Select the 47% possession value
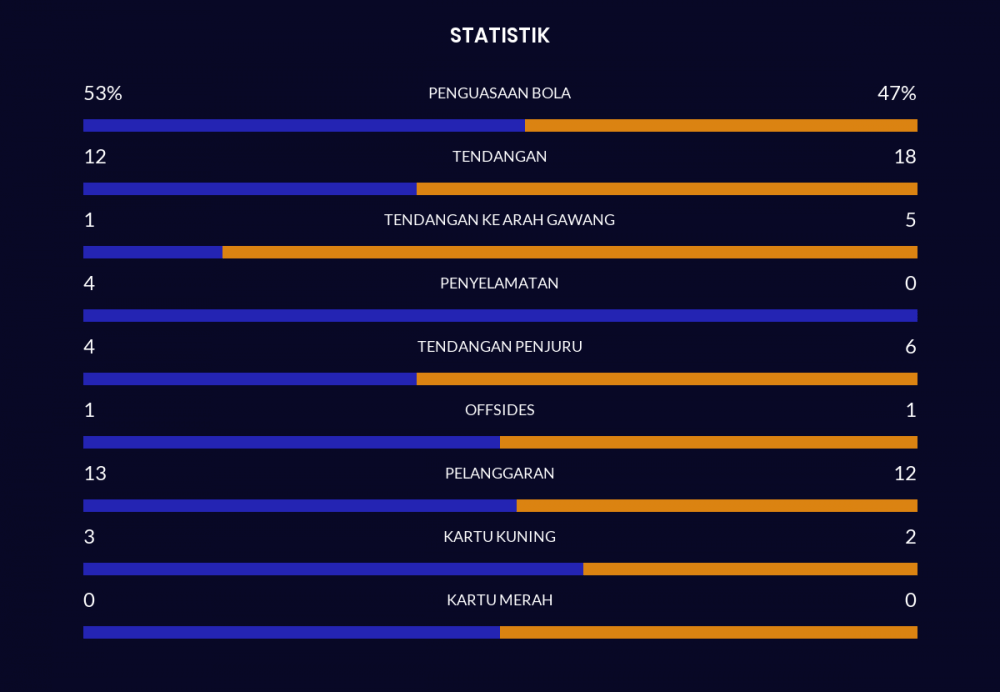The height and width of the screenshot is (692, 1000). (896, 93)
